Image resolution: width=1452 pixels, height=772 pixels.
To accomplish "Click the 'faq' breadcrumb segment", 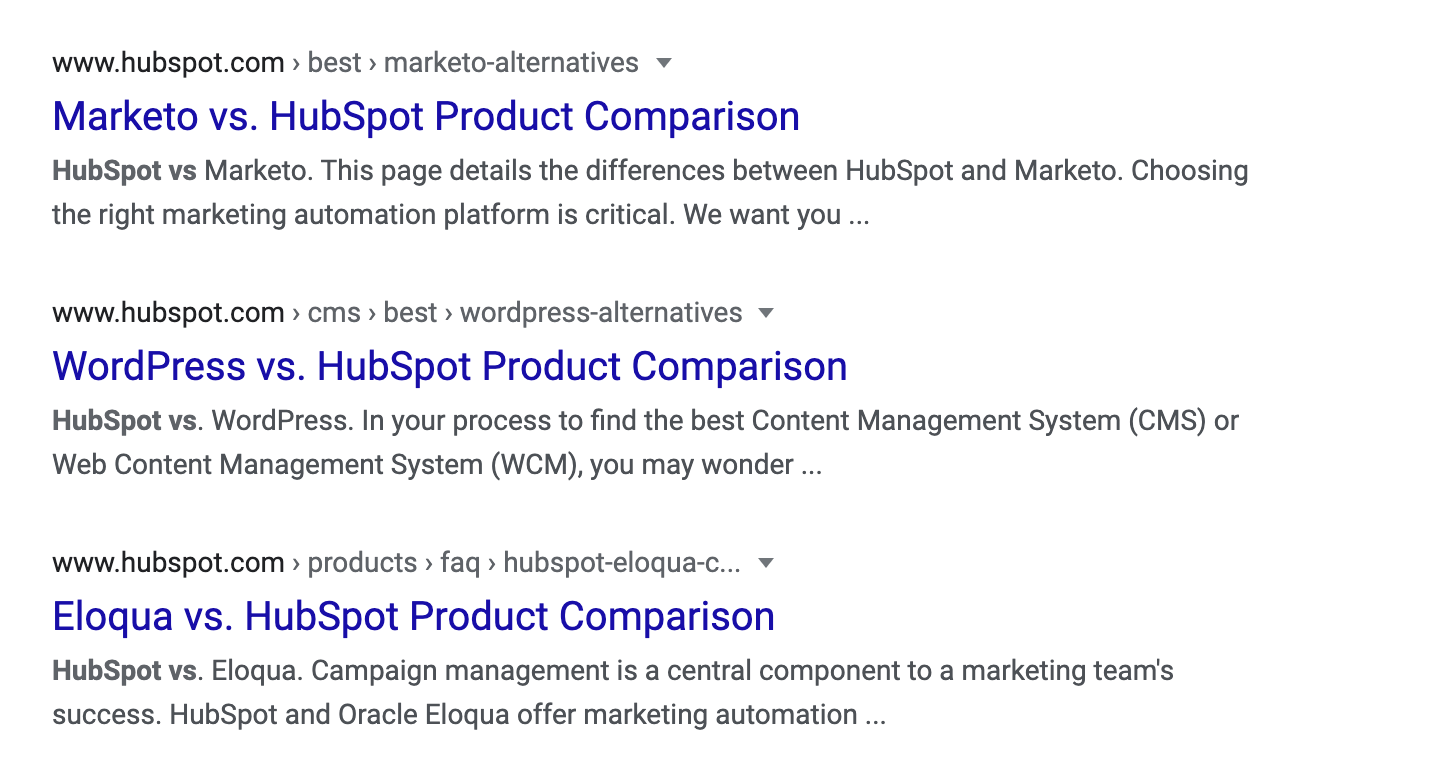I will (x=460, y=563).
